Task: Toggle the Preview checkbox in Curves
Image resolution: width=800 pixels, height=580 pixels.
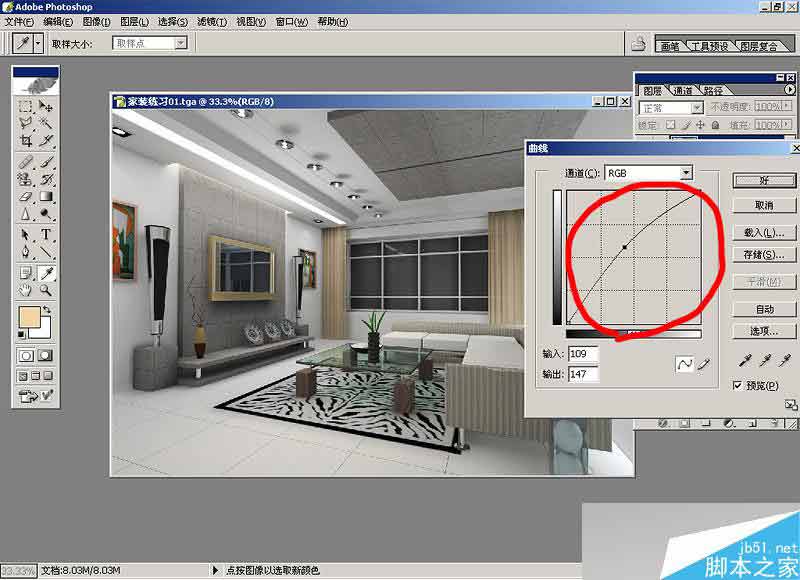Action: coord(737,385)
